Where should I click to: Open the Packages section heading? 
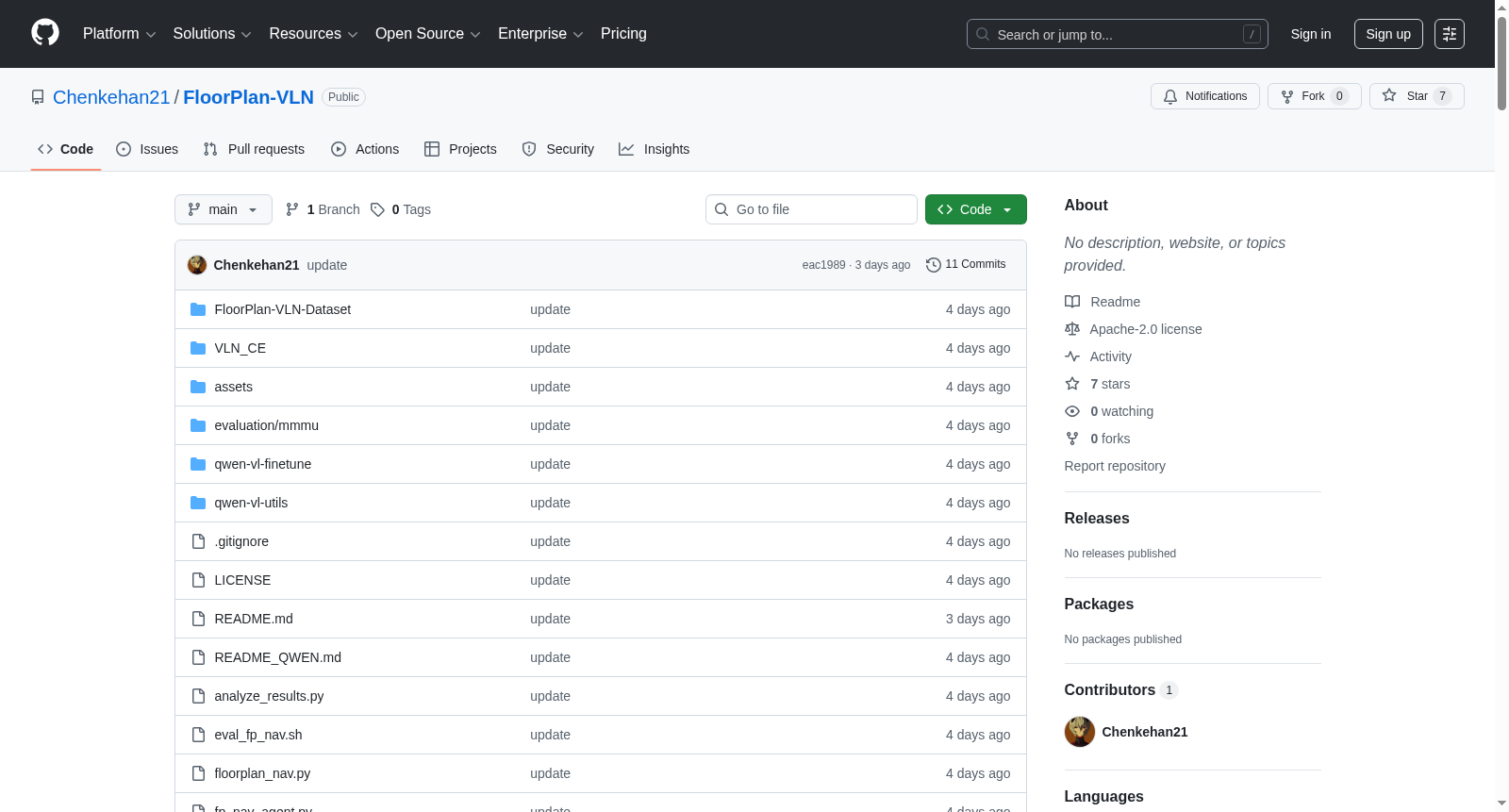pos(1099,605)
